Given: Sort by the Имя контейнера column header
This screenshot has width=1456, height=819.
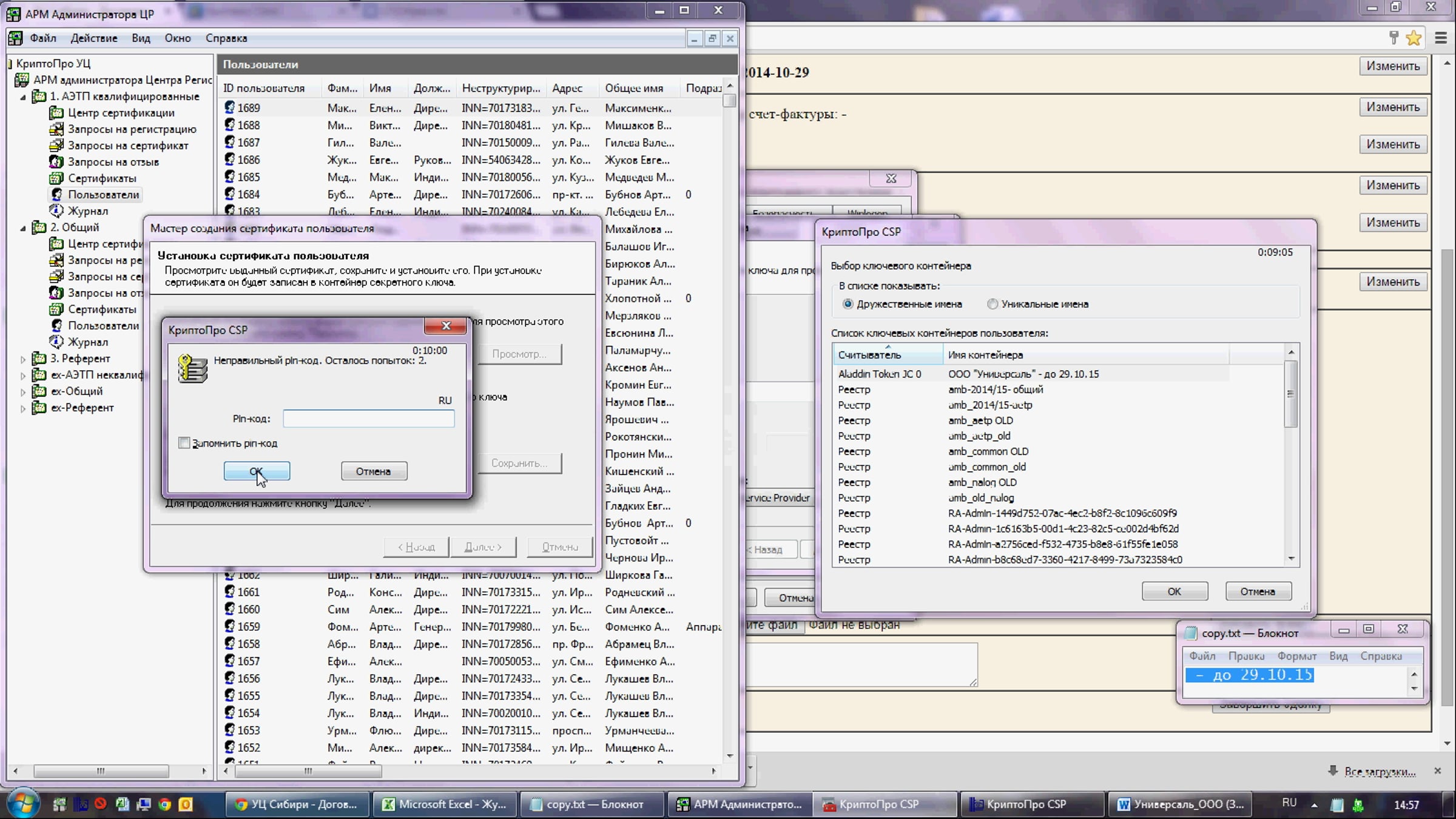Looking at the screenshot, I should pos(1086,355).
